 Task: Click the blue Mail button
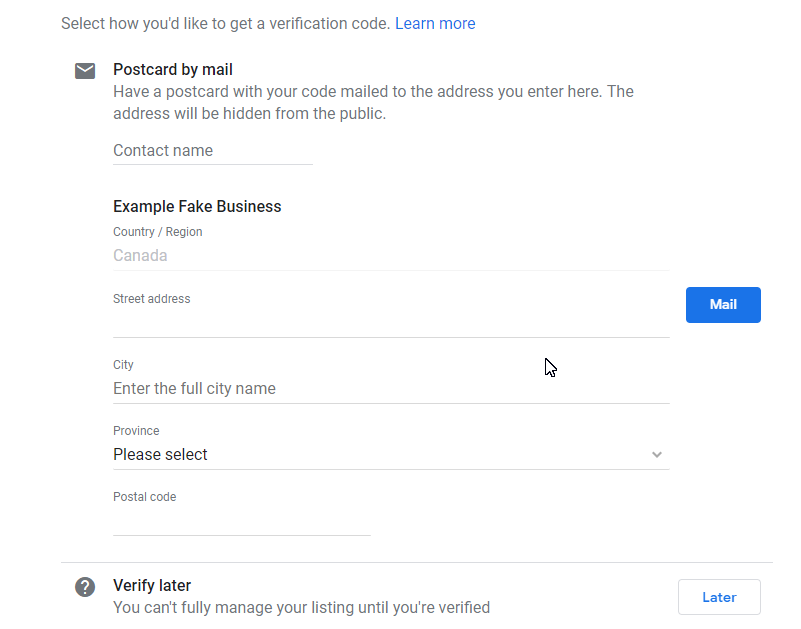point(723,305)
